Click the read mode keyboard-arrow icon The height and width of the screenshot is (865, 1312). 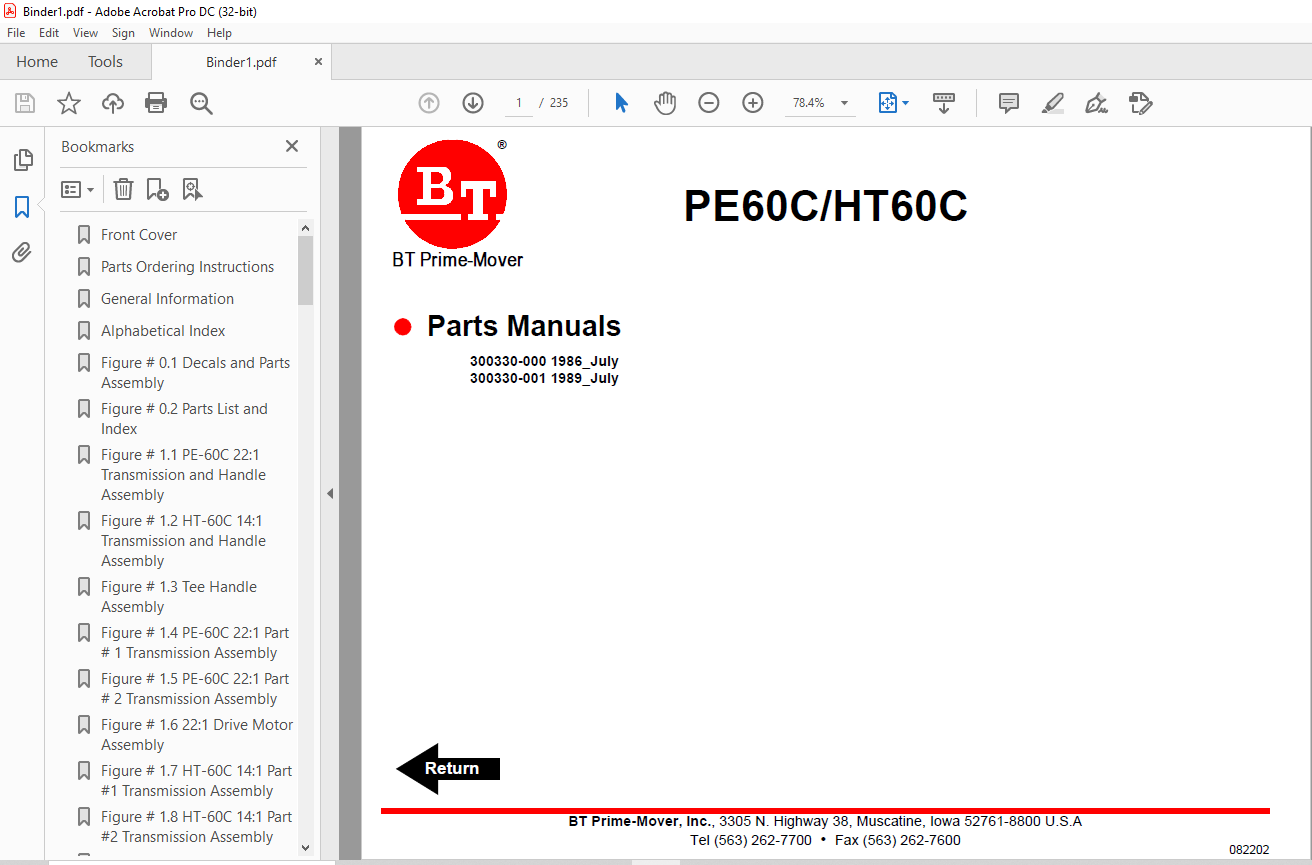pos(944,103)
